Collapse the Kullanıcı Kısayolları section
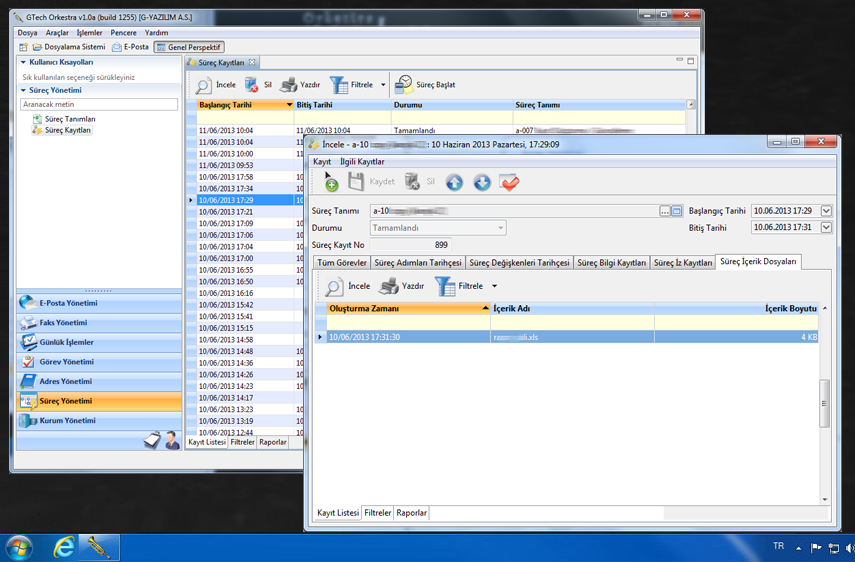The width and height of the screenshot is (855, 562). click(24, 62)
